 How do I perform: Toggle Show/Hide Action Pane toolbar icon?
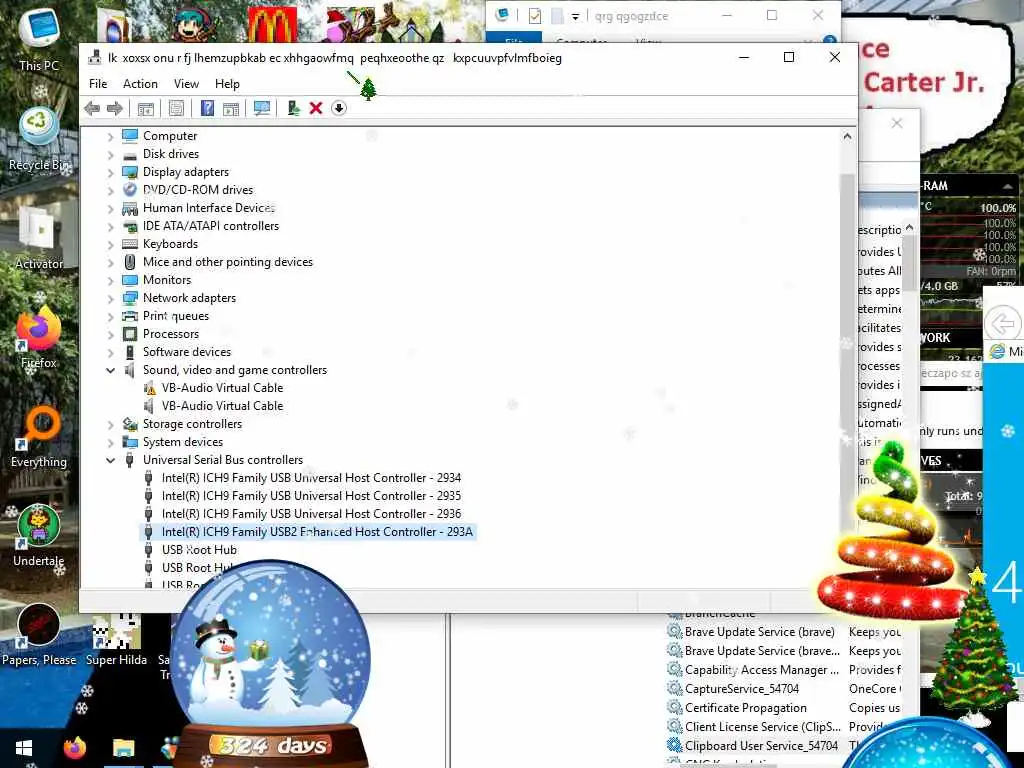[231, 108]
